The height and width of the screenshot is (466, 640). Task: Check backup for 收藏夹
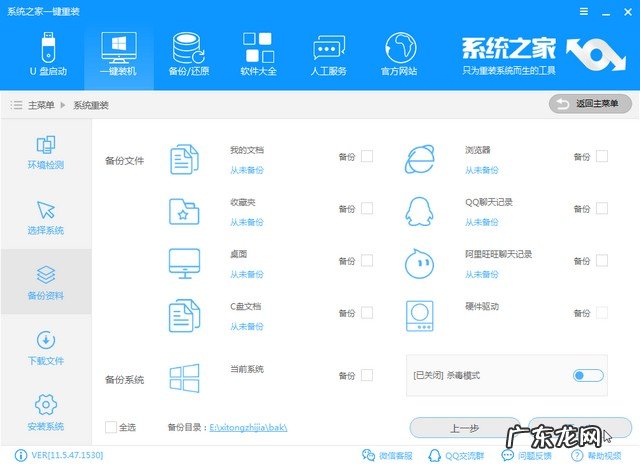pos(367,208)
